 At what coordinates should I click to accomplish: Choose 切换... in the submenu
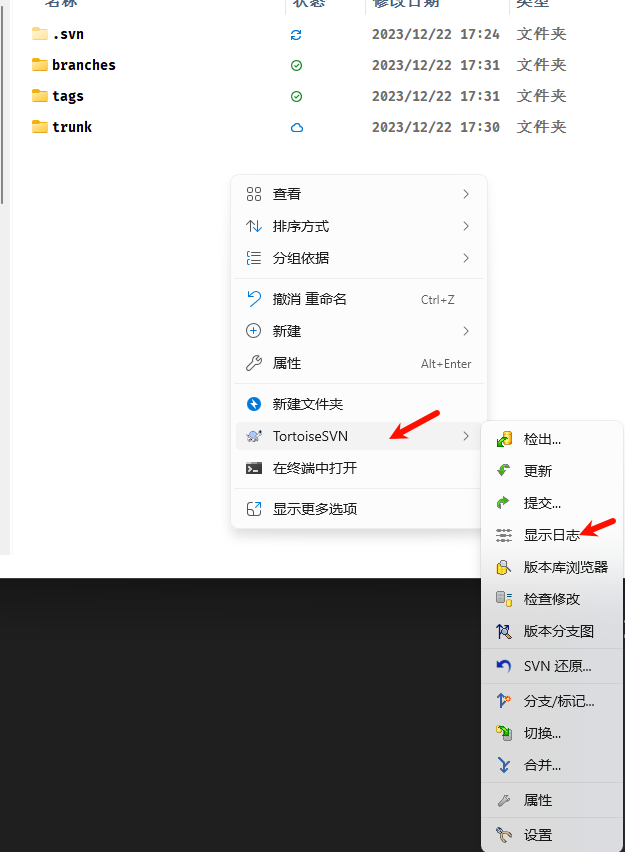tap(552, 733)
